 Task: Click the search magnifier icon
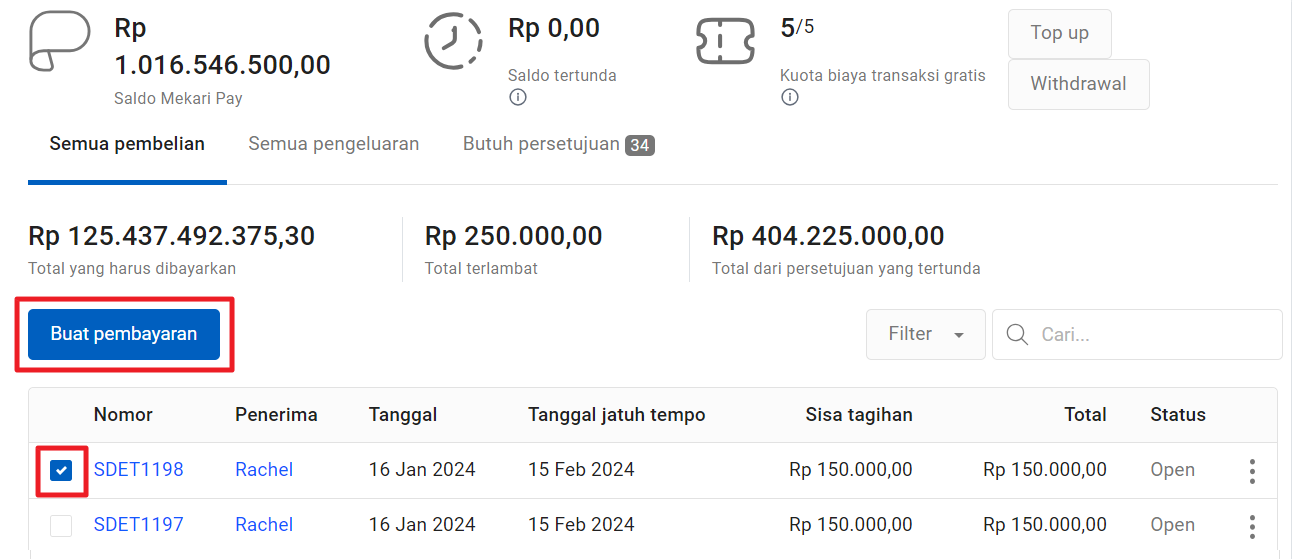point(1018,334)
